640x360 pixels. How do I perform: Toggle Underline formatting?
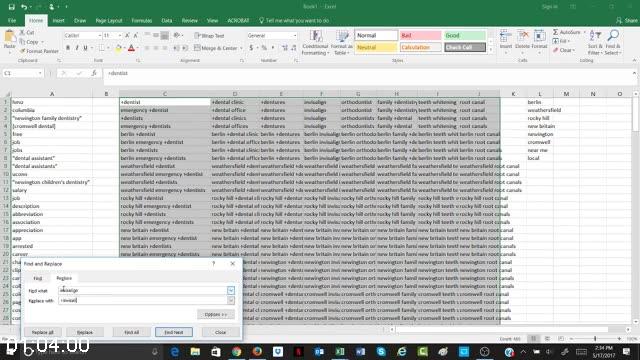tap(85, 48)
